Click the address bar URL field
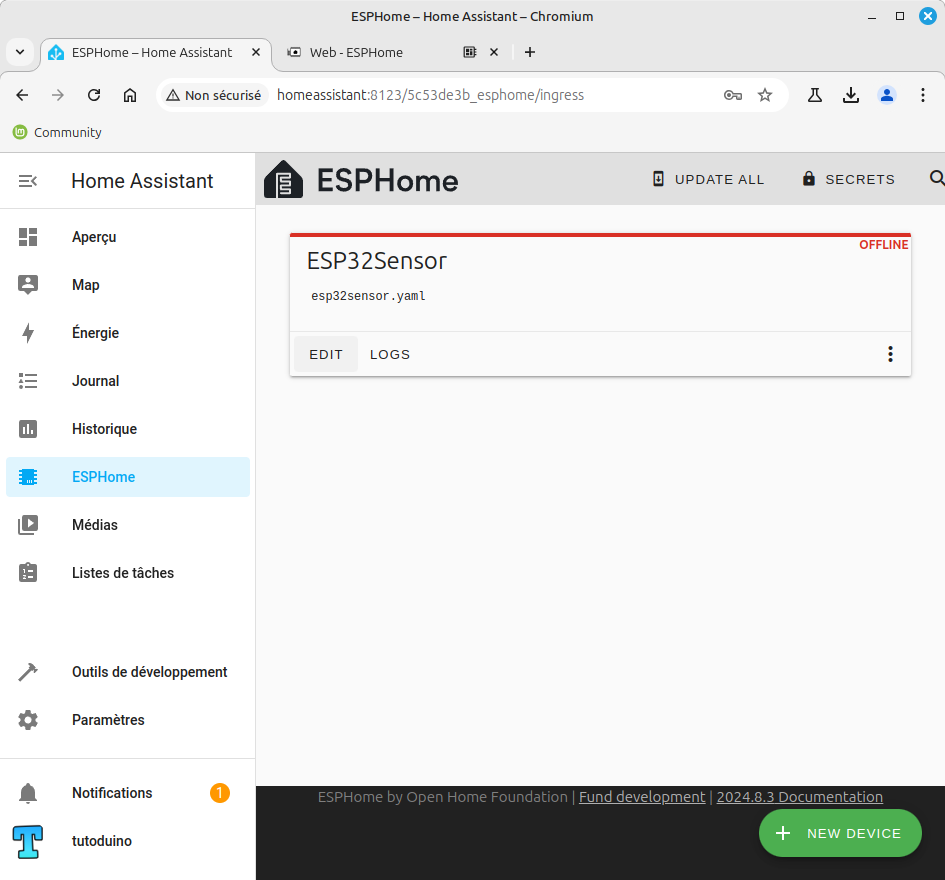The image size is (945, 880). (430, 95)
